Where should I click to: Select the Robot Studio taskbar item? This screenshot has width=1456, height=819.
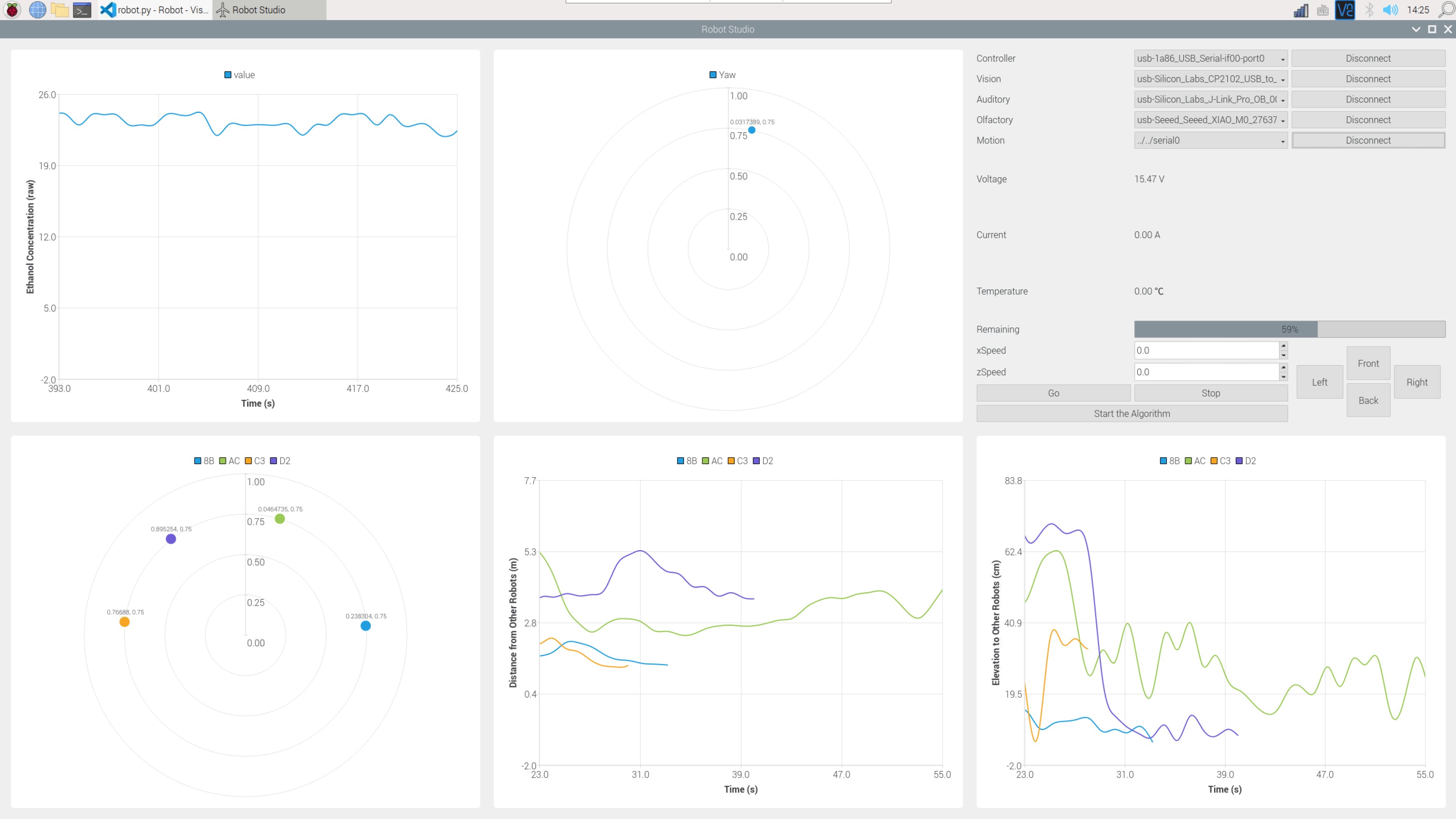(269, 9)
